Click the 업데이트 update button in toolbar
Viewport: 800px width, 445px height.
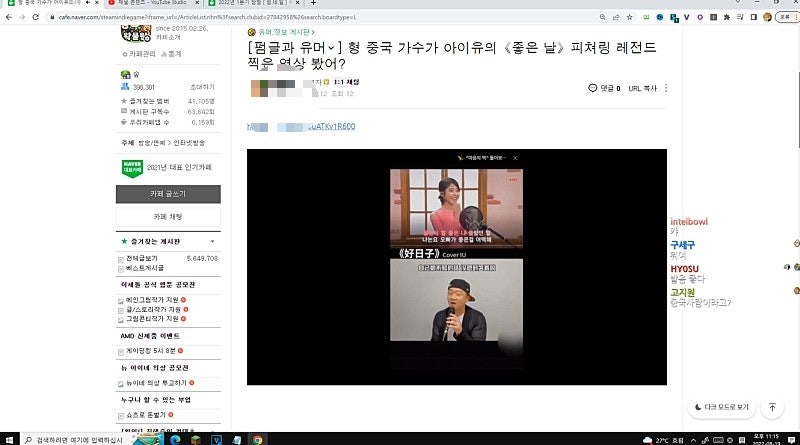pyautogui.click(x=786, y=17)
